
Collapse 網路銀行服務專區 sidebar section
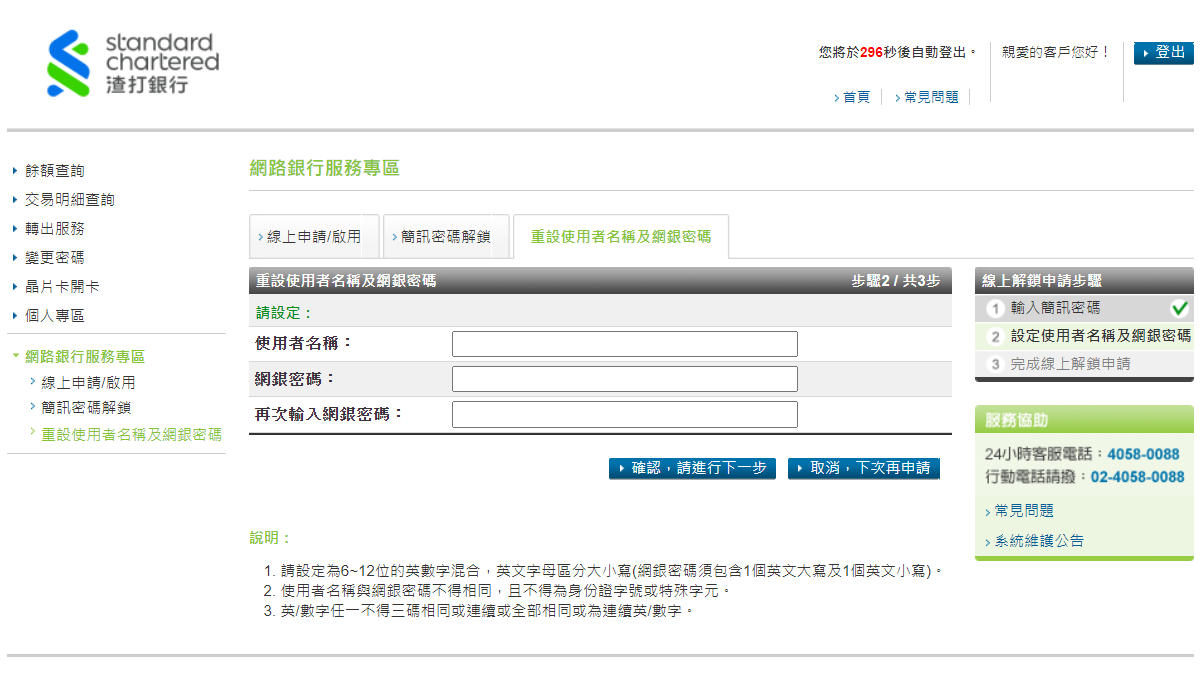click(85, 357)
